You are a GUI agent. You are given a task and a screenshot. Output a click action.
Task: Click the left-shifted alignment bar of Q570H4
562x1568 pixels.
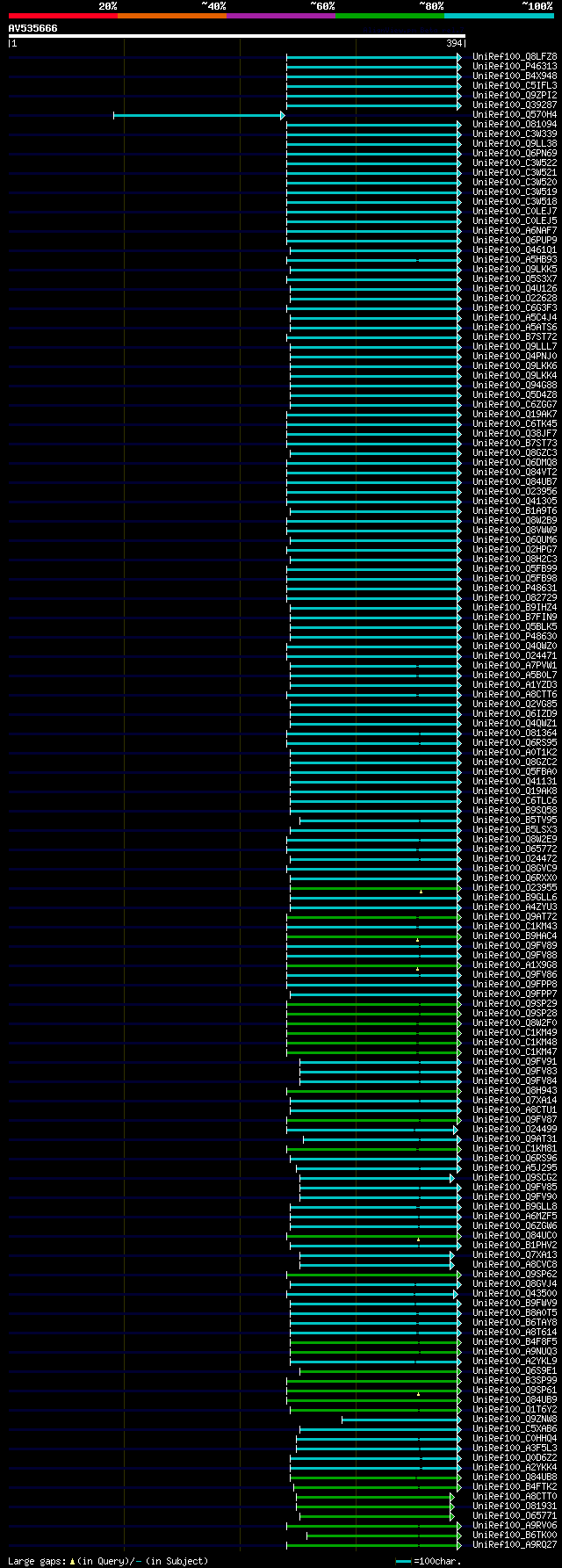click(198, 115)
